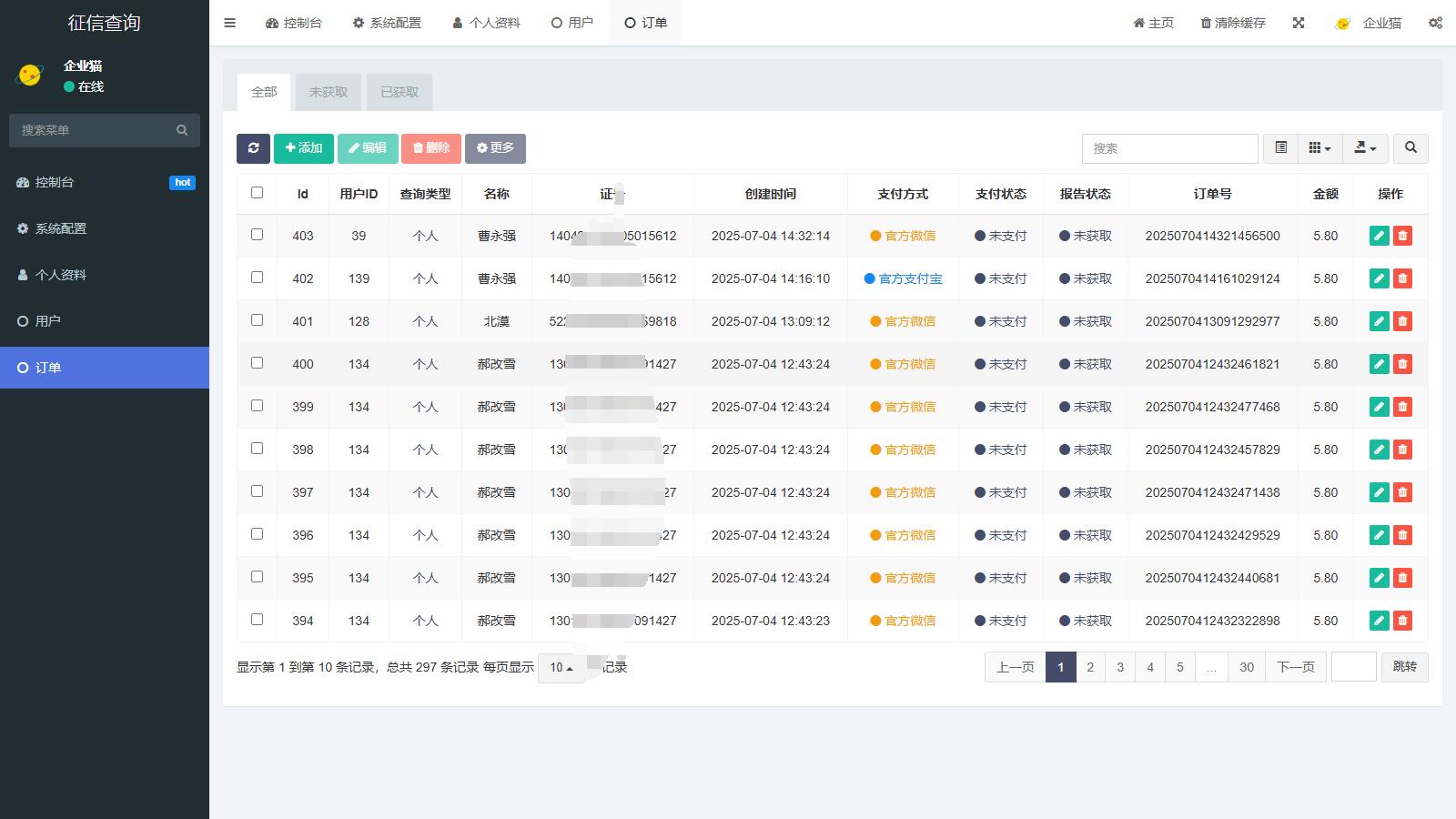
Task: Click the refresh table icon button
Action: click(253, 148)
